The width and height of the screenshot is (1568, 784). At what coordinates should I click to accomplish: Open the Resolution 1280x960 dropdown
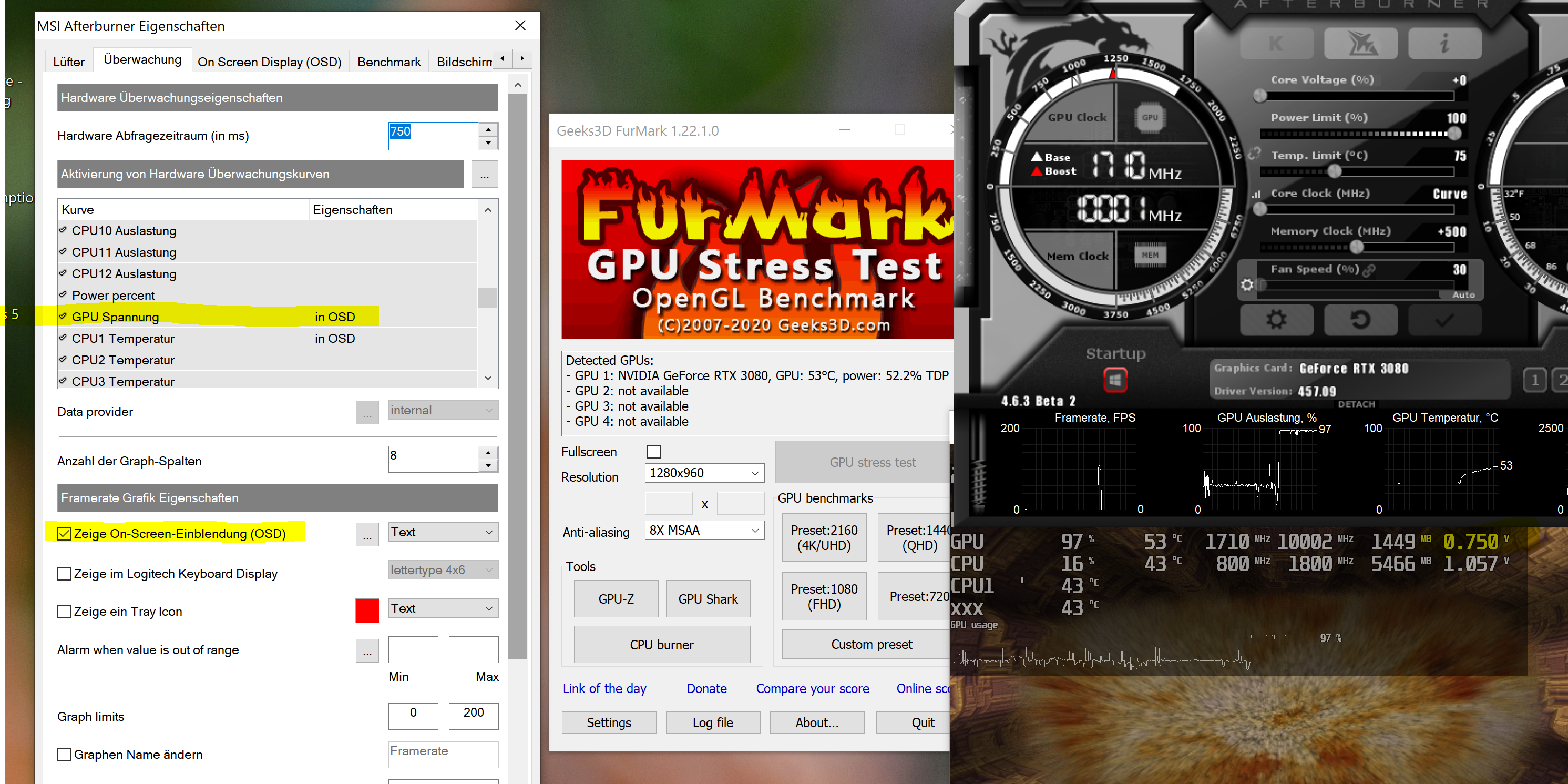pyautogui.click(x=704, y=473)
